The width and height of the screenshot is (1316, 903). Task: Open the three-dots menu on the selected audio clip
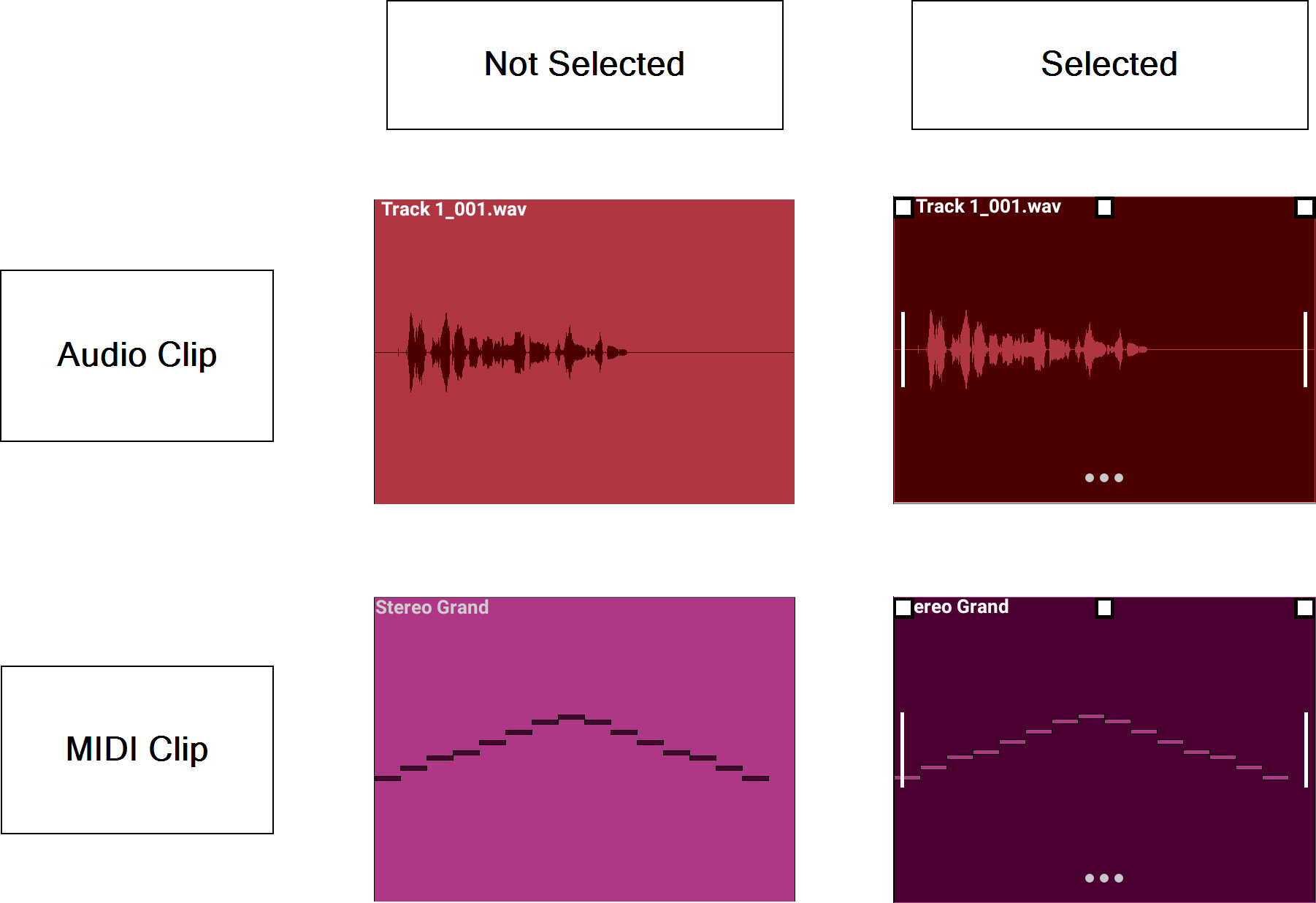tap(1103, 478)
